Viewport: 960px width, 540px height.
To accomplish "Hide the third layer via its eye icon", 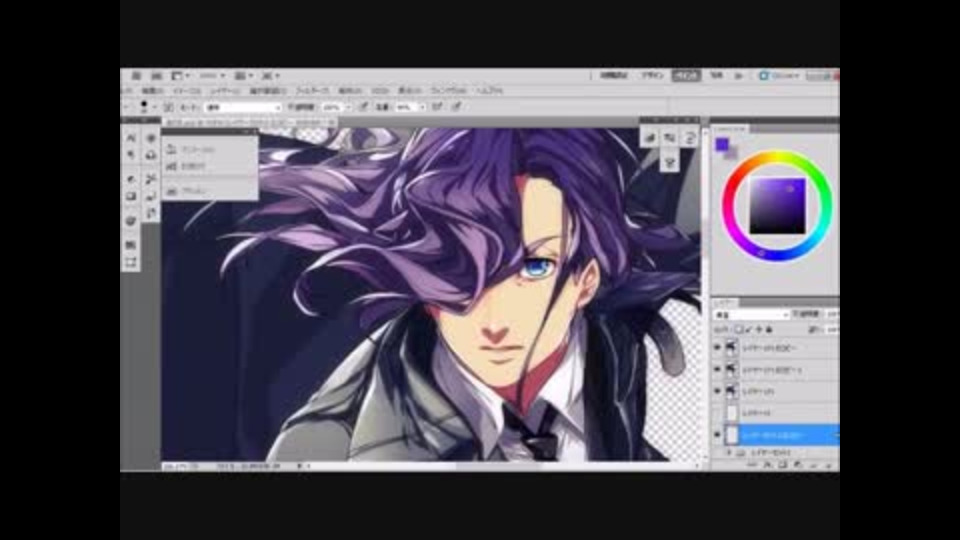I will tap(718, 391).
